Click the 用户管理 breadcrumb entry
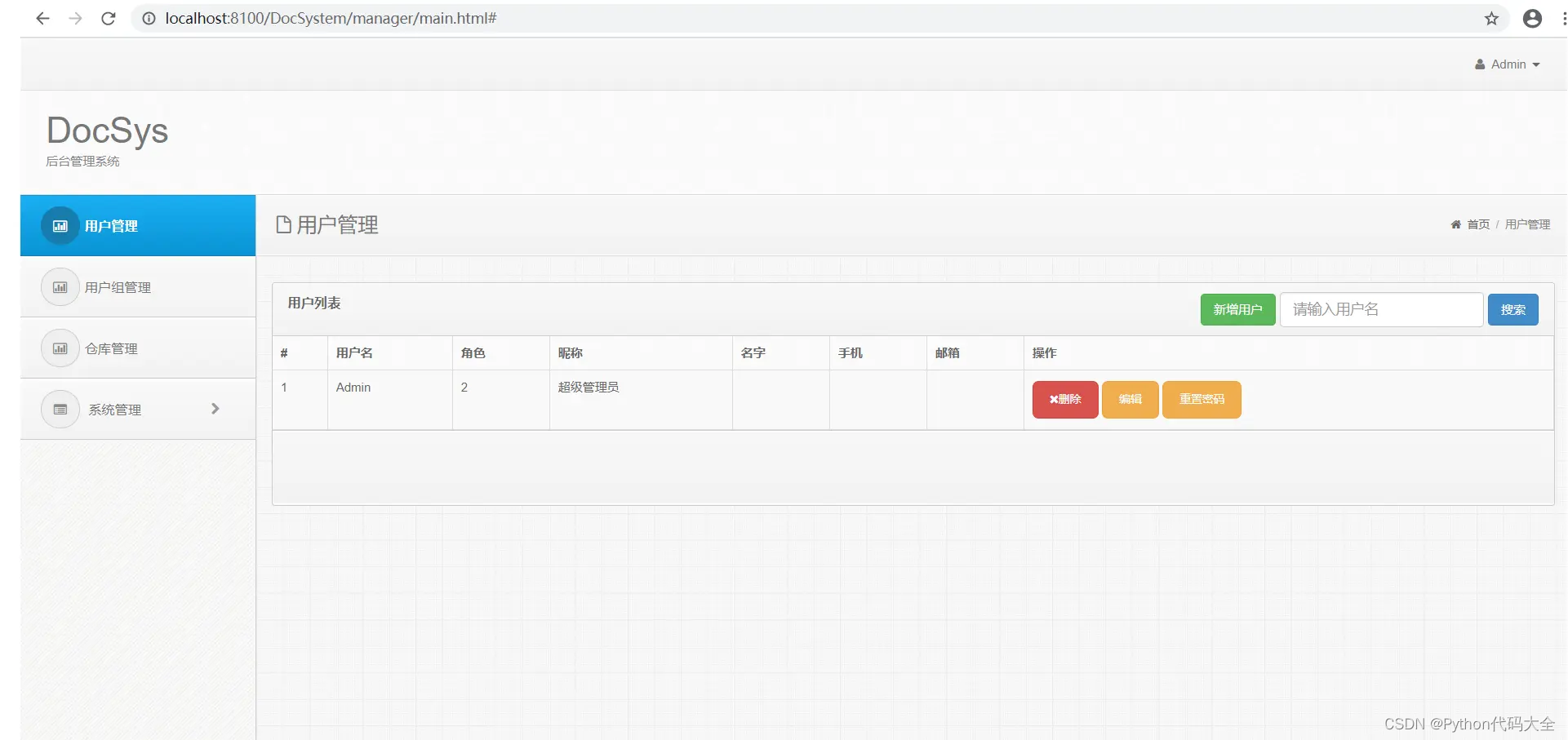The image size is (1568, 740). point(1527,224)
